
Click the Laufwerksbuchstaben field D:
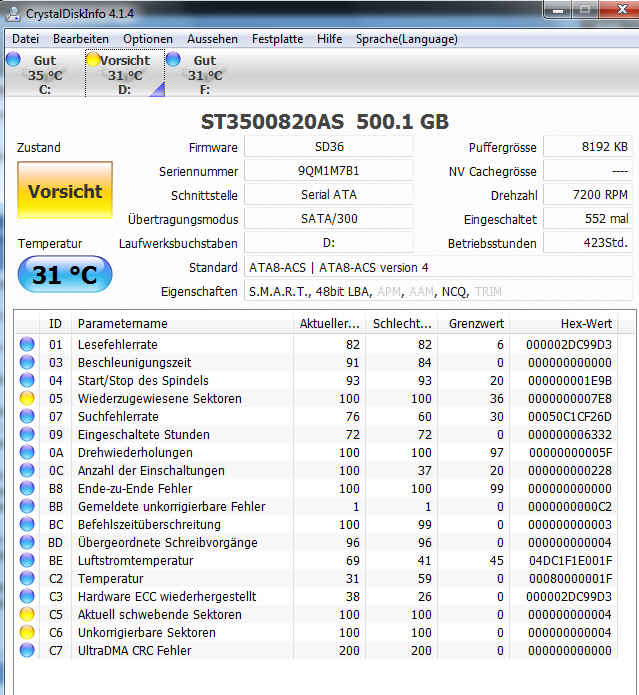point(329,243)
